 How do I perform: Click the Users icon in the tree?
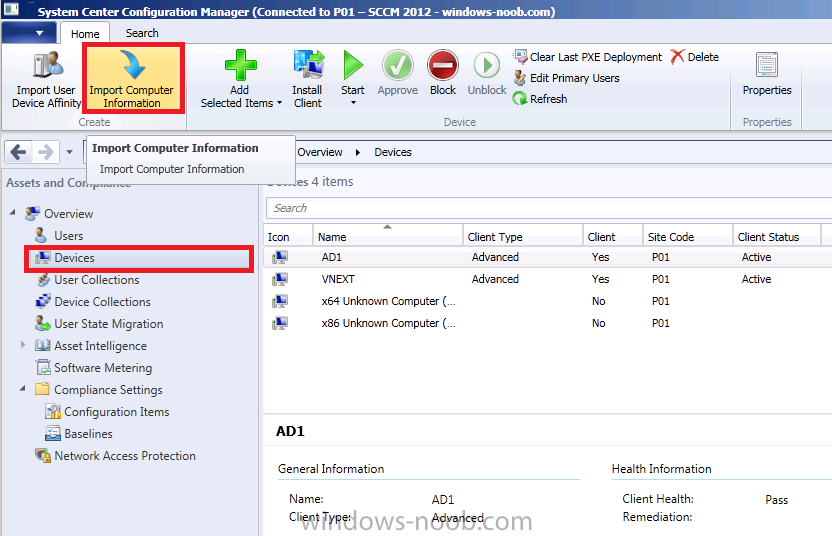pos(41,235)
